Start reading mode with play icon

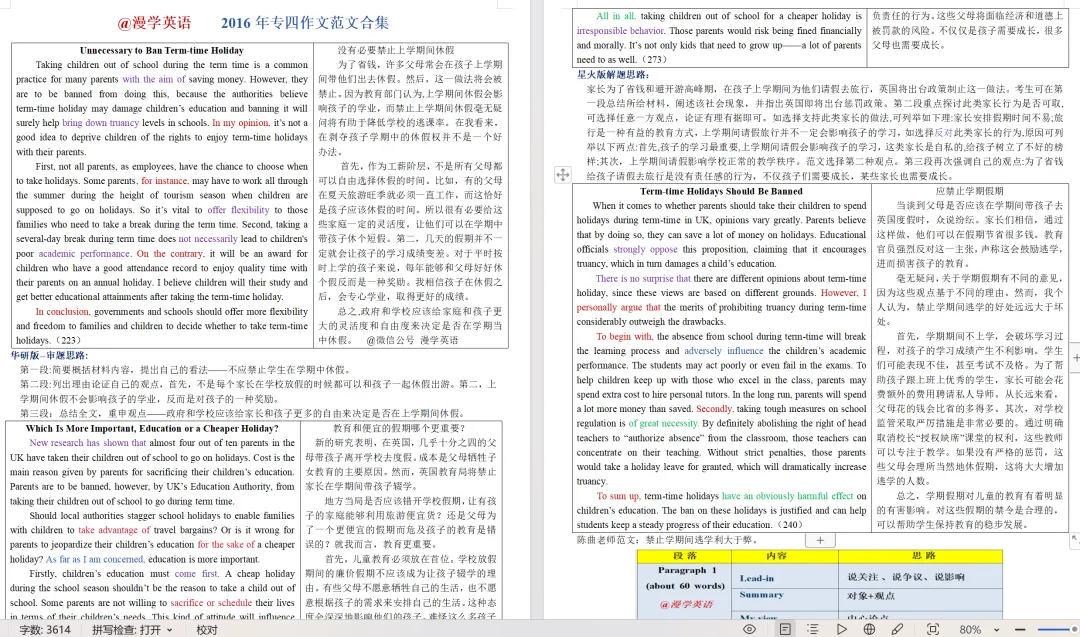tap(842, 629)
